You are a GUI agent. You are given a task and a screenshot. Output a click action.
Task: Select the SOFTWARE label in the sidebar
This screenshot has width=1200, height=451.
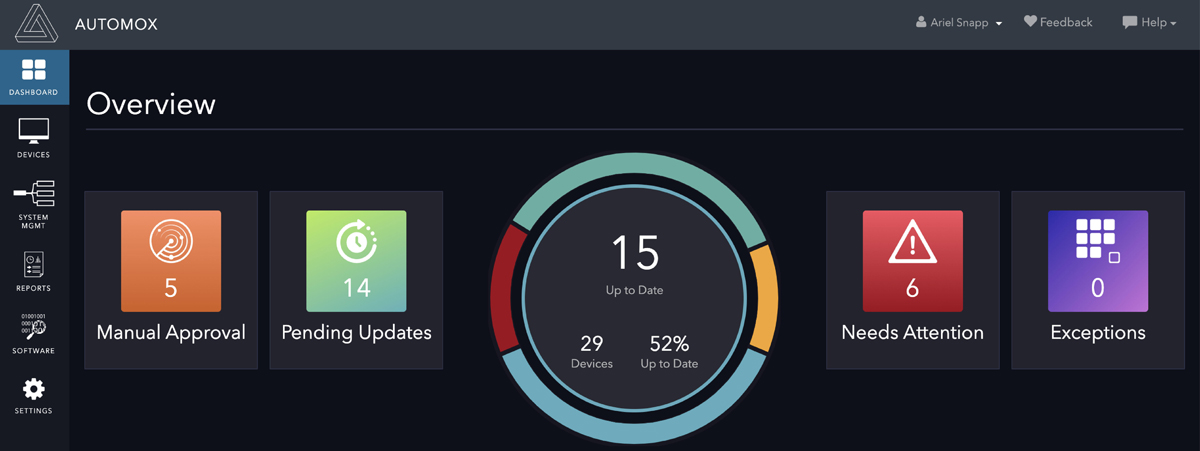[34, 351]
